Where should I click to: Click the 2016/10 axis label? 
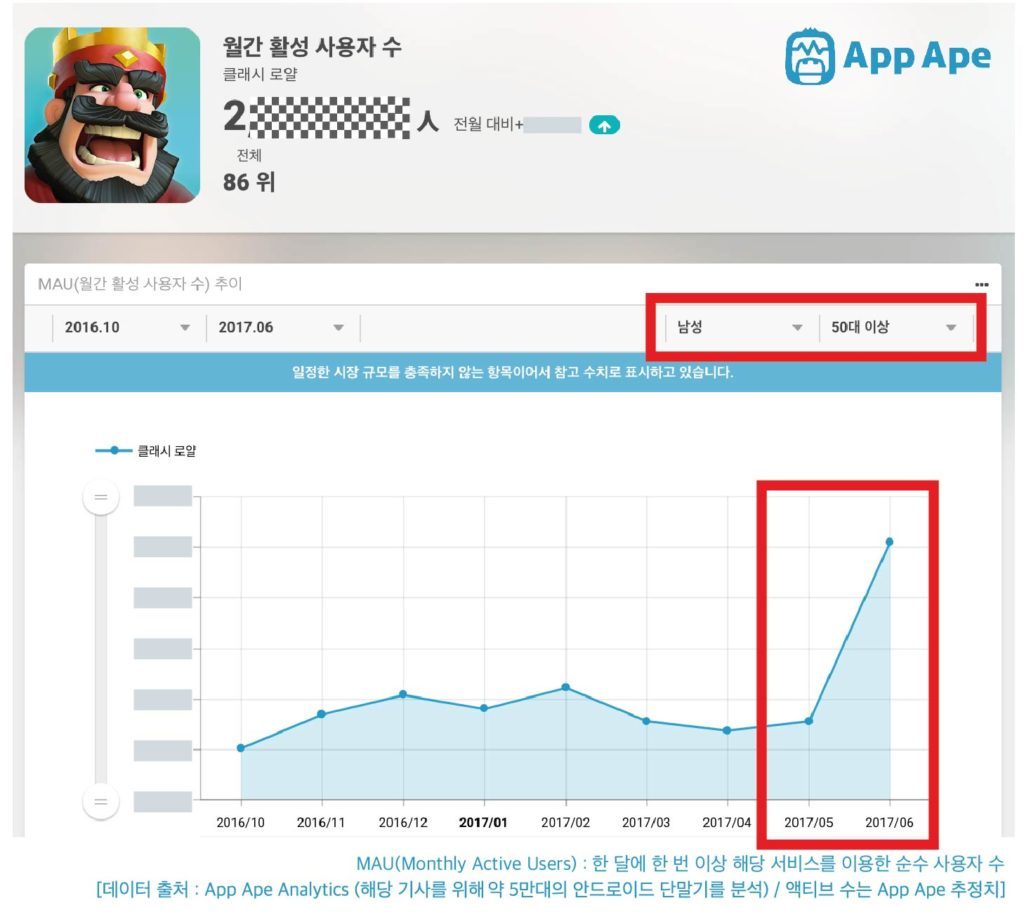(240, 822)
